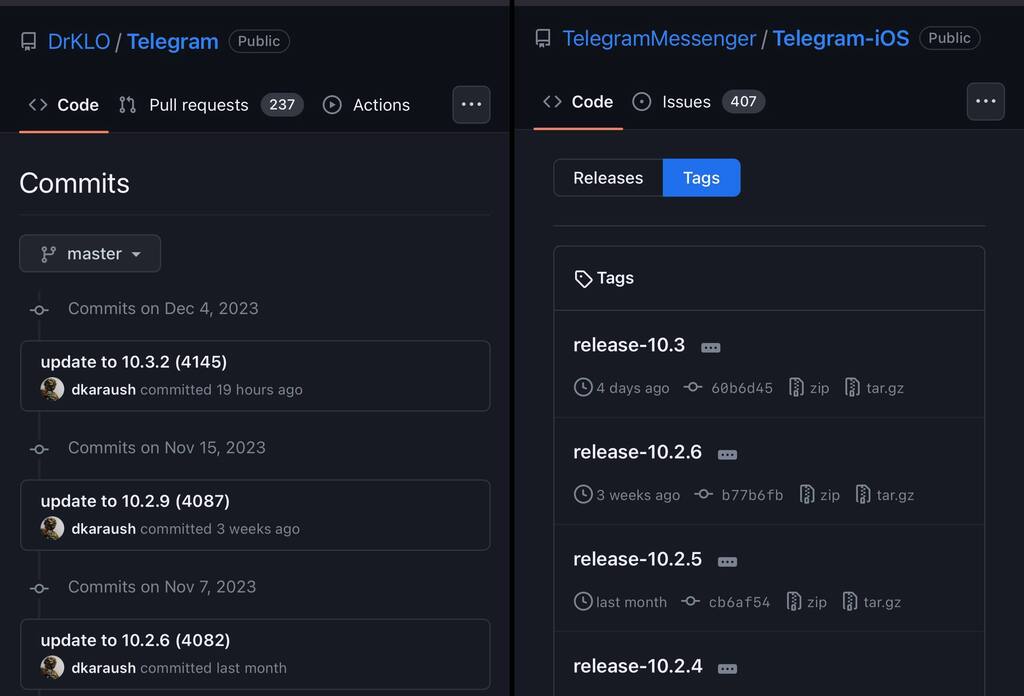
Task: Open the release-10.2.6 tag
Action: click(637, 452)
